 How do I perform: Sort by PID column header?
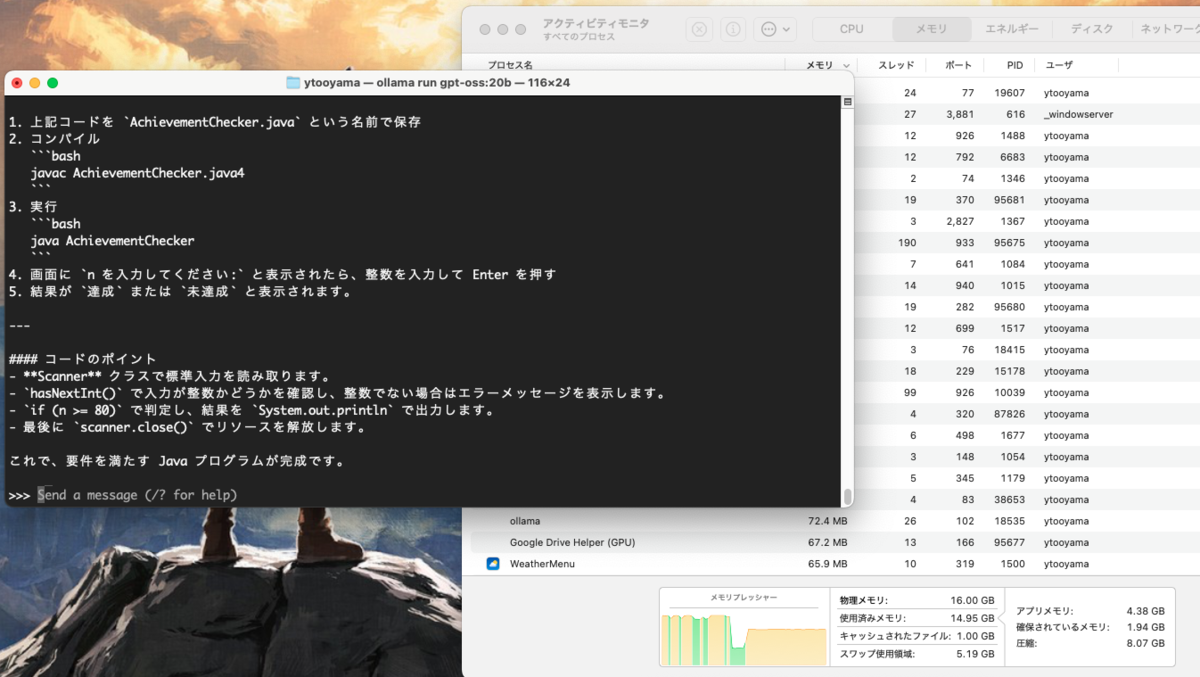pos(1015,65)
